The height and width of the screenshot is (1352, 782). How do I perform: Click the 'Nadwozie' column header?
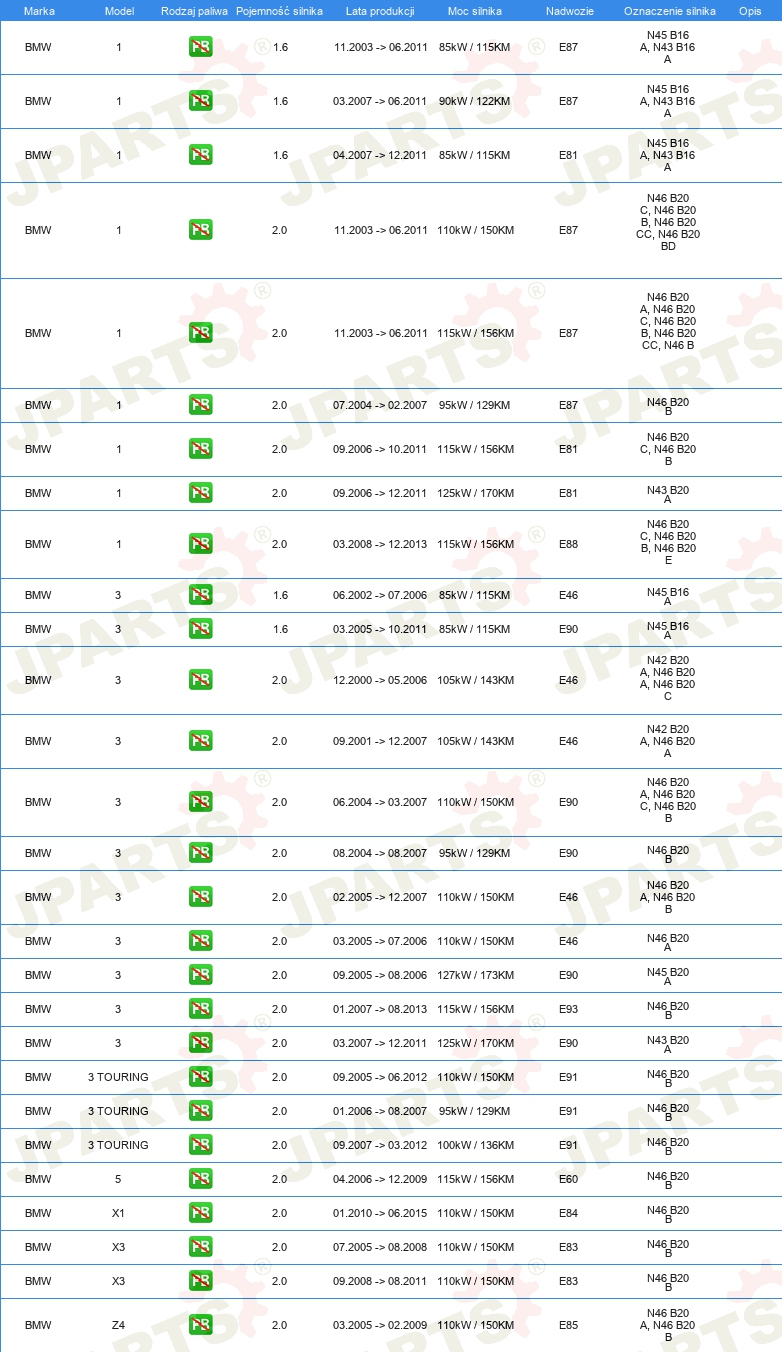569,10
